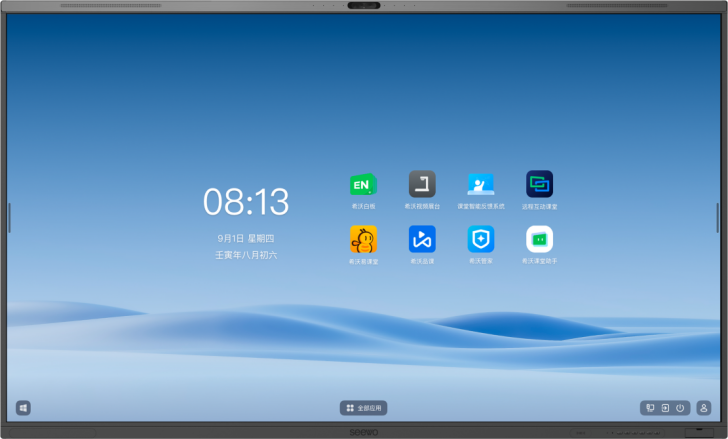Viewport: 728px width, 439px height.
Task: Click the arrow-in-box icon beside power
Action: click(665, 408)
